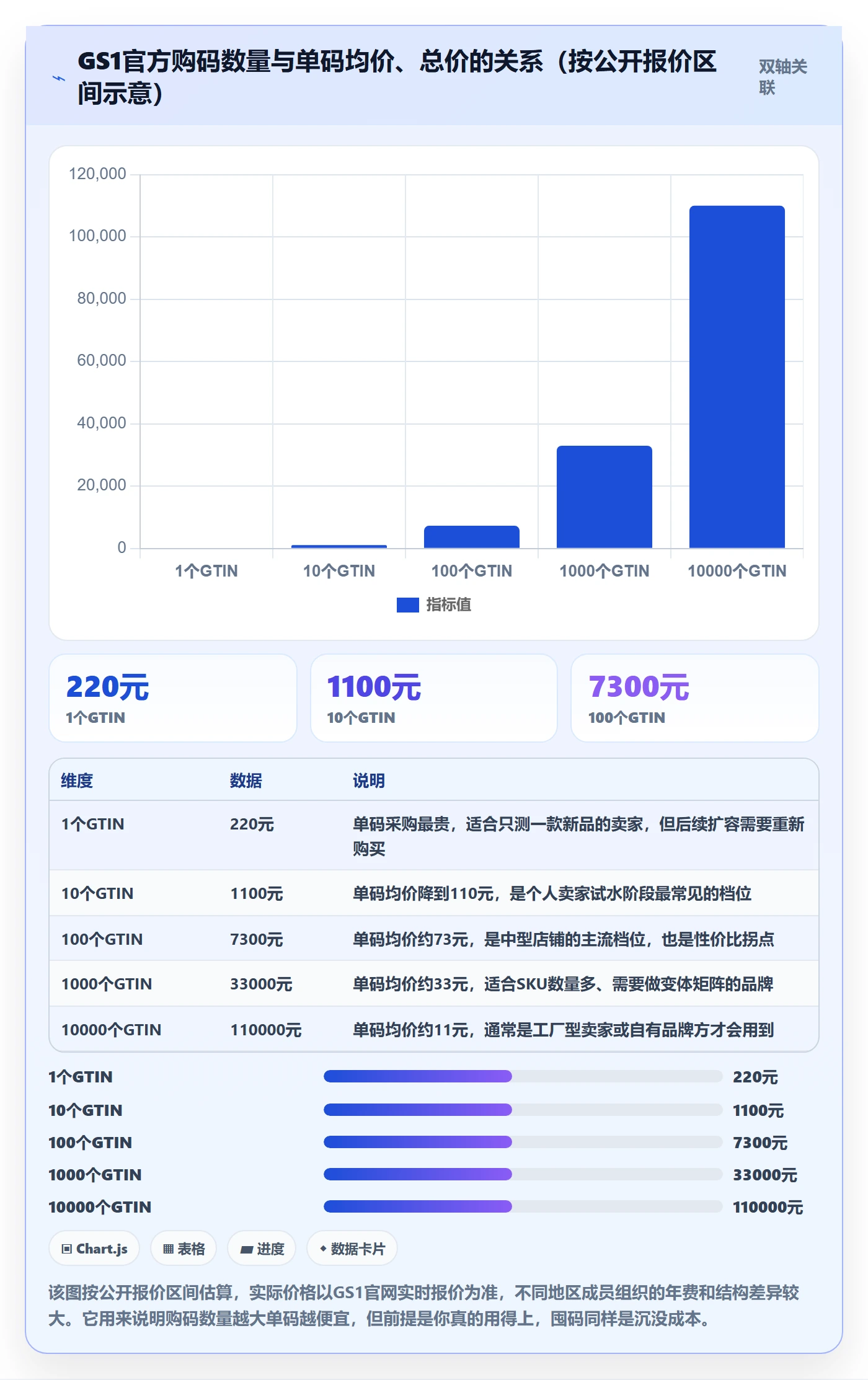Select the 1100元 data card
The width and height of the screenshot is (868, 1380).
pos(434,698)
